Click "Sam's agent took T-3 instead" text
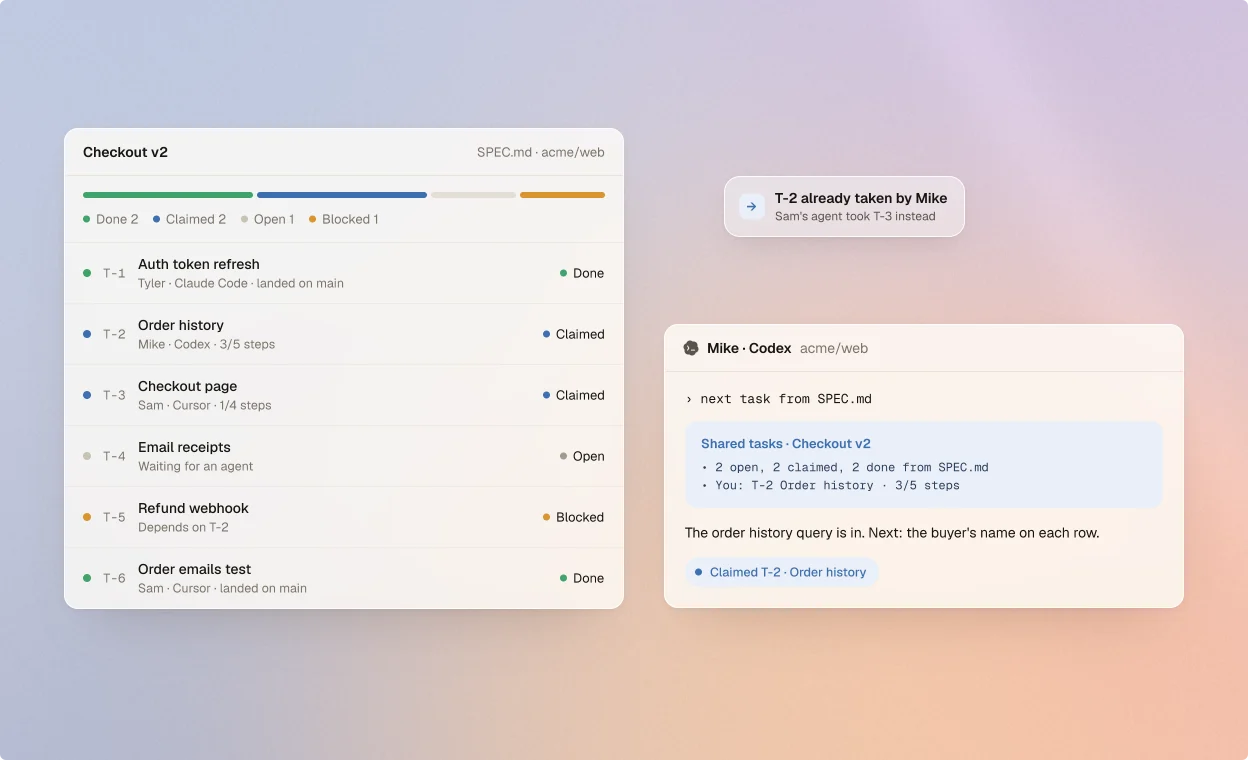Screen dimensions: 1248x760 855,216
